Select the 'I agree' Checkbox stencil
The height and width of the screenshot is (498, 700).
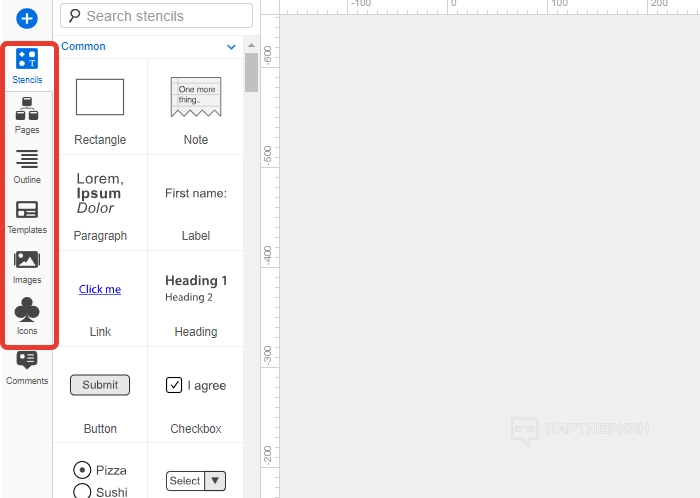[196, 395]
